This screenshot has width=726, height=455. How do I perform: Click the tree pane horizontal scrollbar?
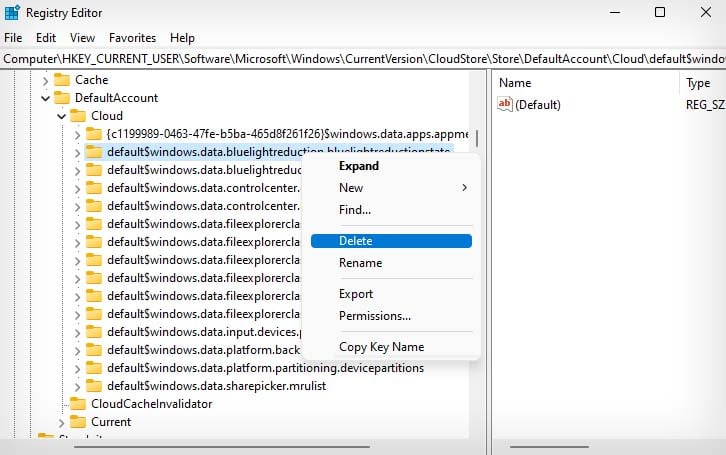coord(222,447)
